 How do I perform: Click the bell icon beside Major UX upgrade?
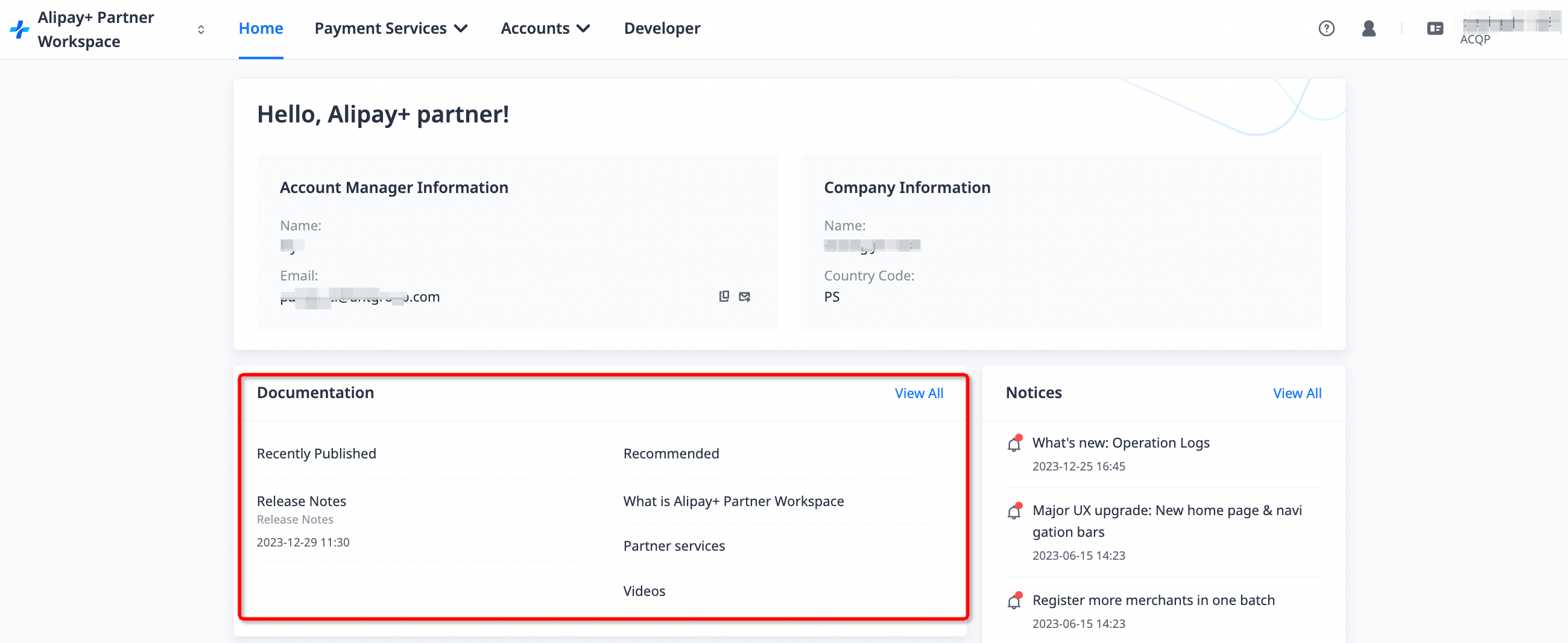[x=1014, y=512]
